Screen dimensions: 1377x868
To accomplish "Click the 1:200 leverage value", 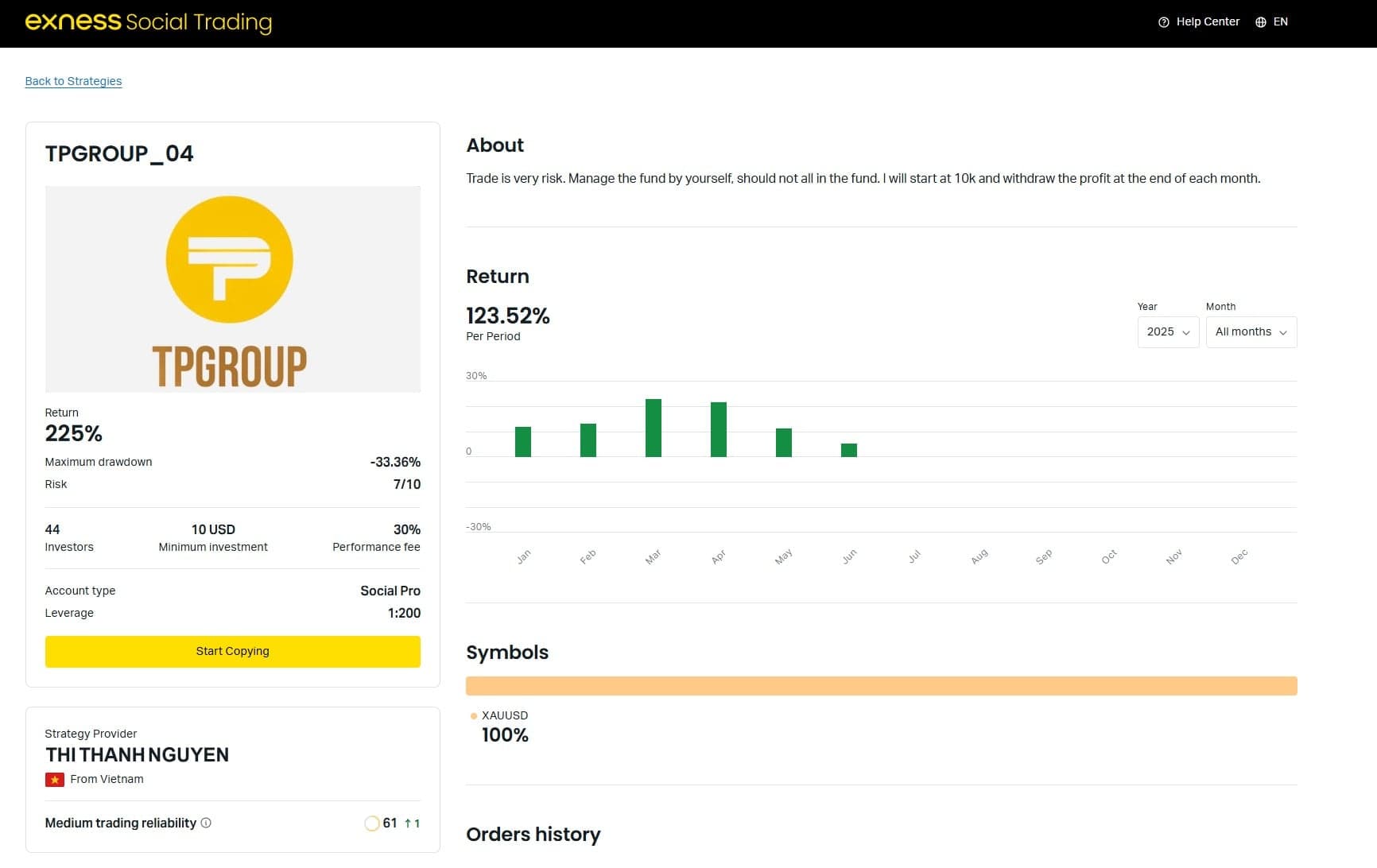I will [x=404, y=613].
